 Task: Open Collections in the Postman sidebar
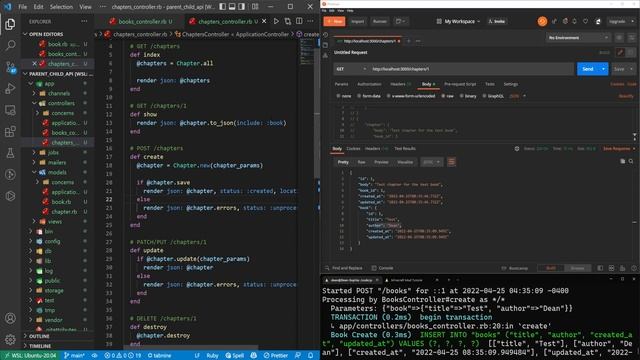click(x=325, y=45)
